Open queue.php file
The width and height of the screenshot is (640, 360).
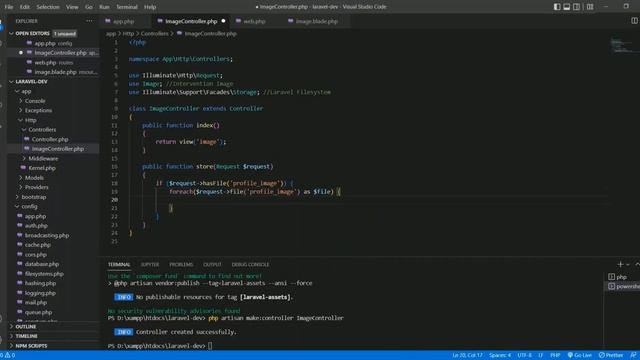click(x=38, y=312)
